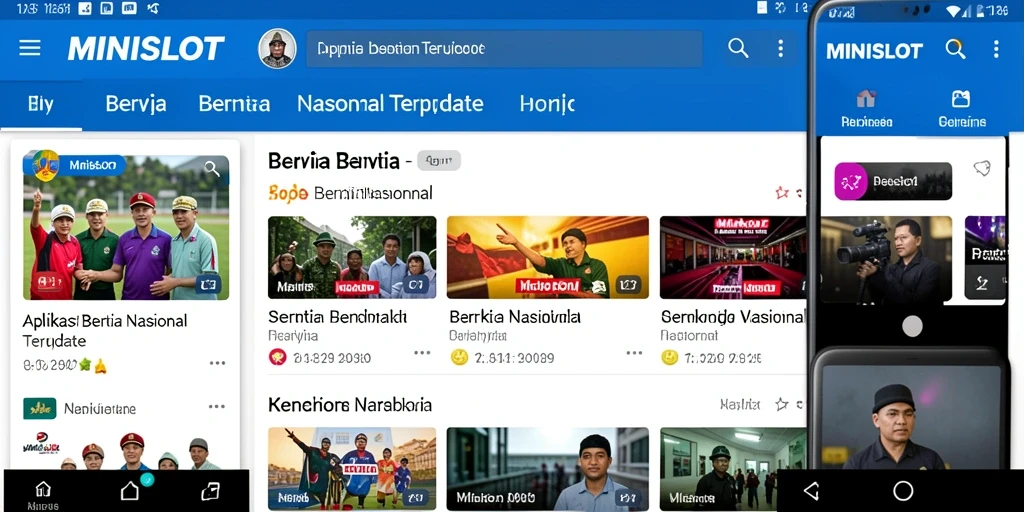1024x512 pixels.
Task: Tap search icon in the phone MINISLOT header
Action: (x=955, y=48)
